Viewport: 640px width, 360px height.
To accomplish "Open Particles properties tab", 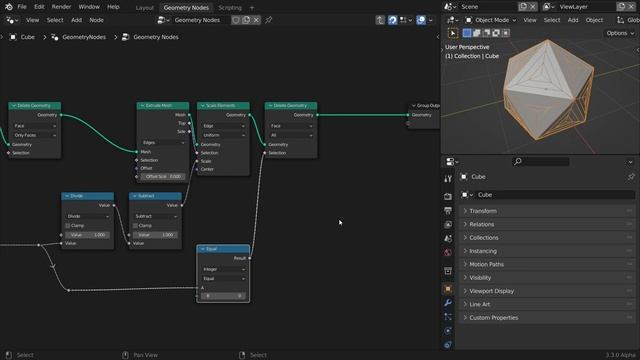I will [448, 317].
